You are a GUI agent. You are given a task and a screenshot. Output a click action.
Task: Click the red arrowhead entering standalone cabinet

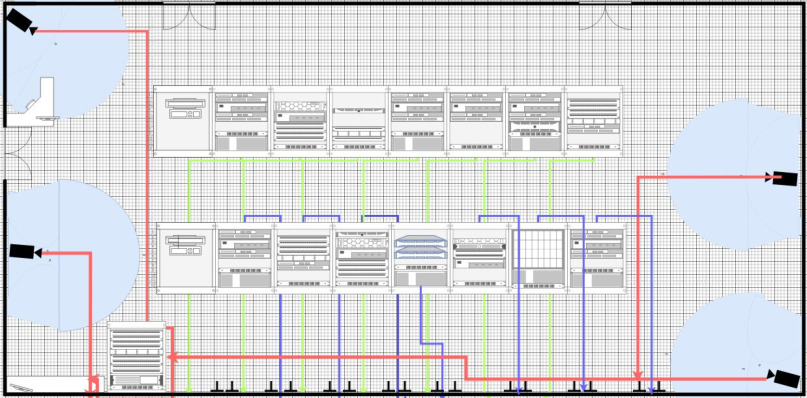point(172,356)
